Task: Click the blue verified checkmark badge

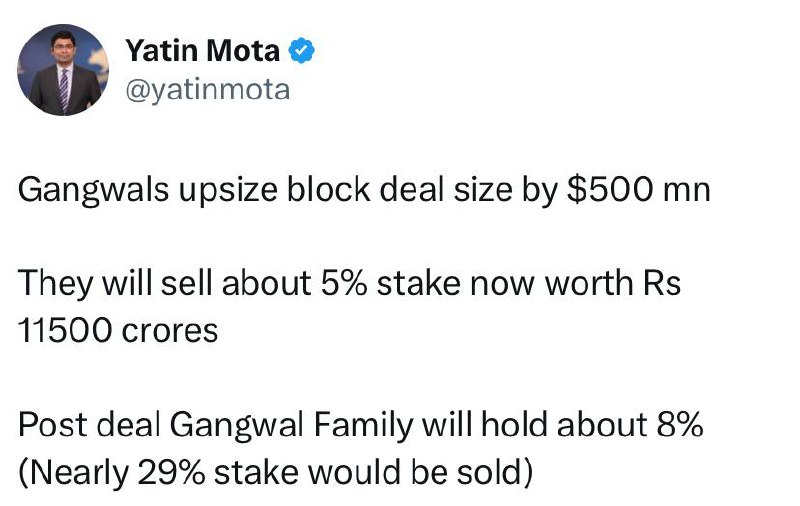Action: click(302, 50)
